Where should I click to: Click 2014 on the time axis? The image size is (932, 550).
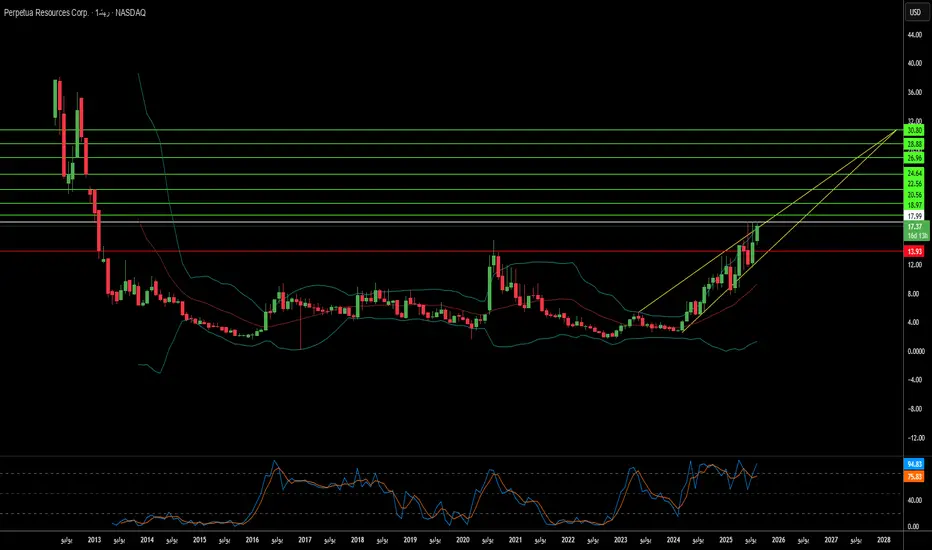147,540
